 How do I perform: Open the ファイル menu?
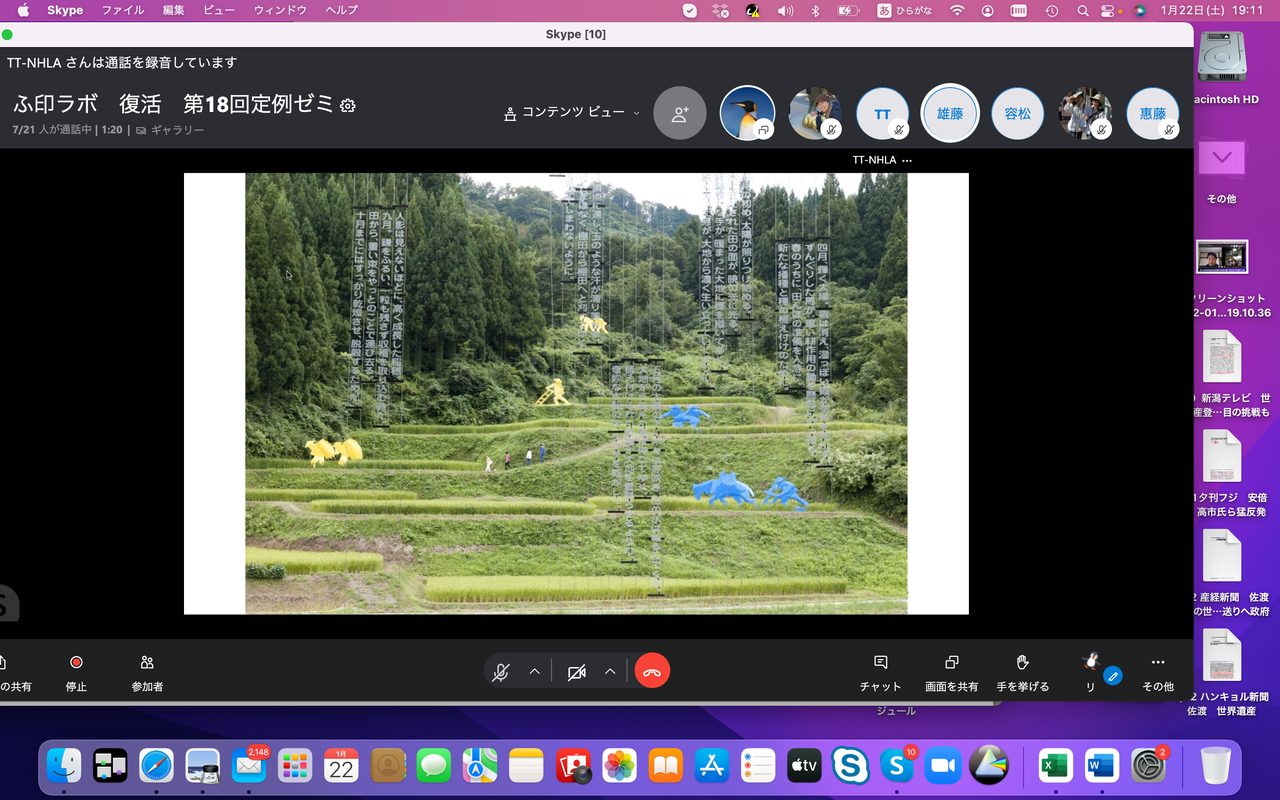tap(123, 10)
